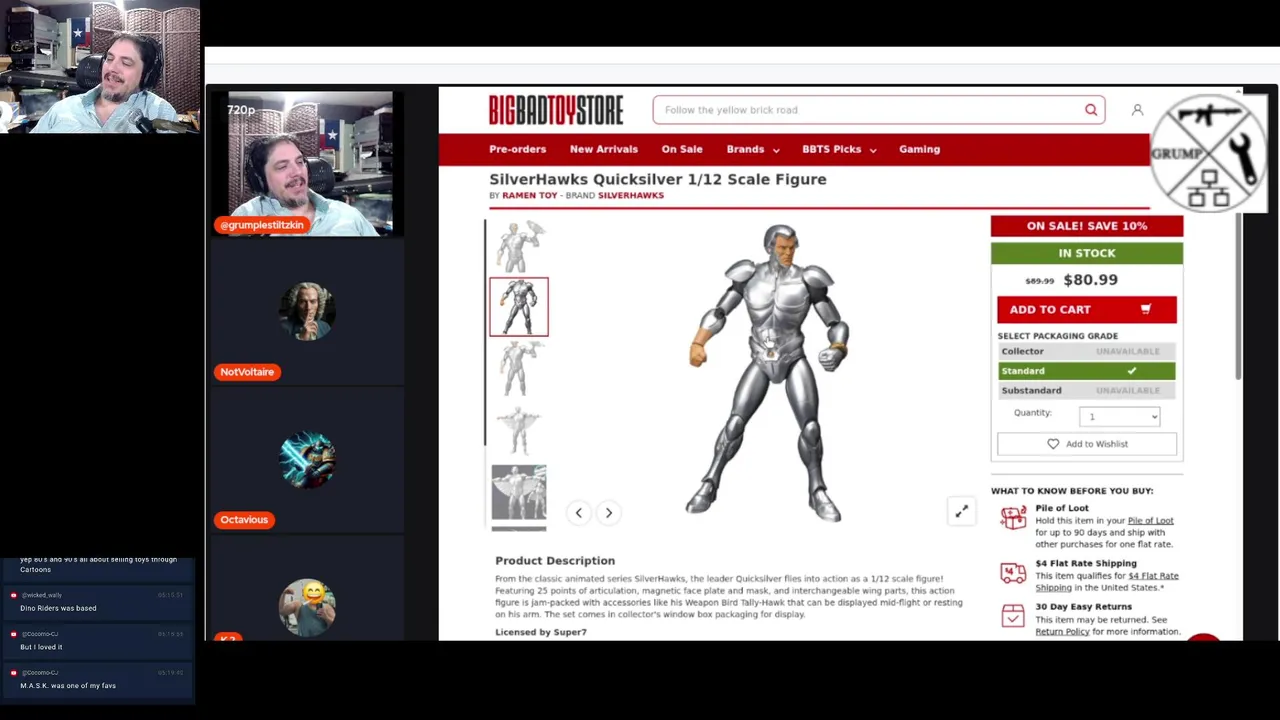Click the Add to Wishlist button
This screenshot has height=720, width=1280.
tap(1086, 444)
